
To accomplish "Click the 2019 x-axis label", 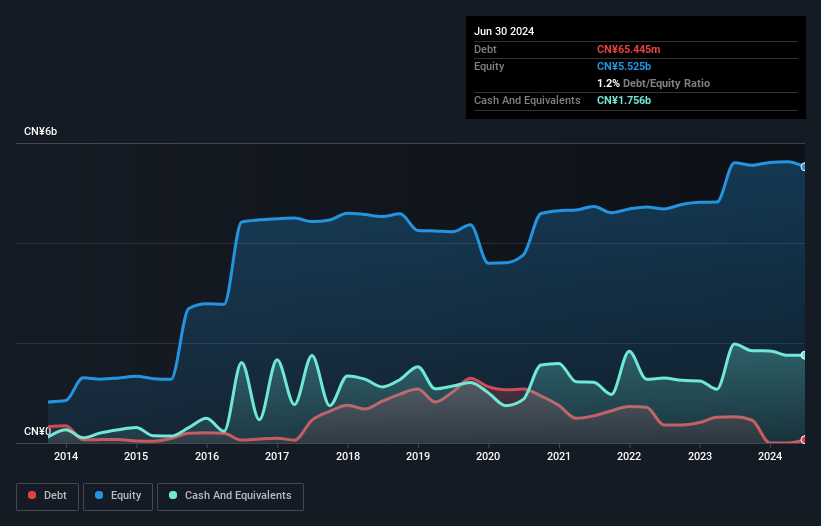I will (x=418, y=456).
